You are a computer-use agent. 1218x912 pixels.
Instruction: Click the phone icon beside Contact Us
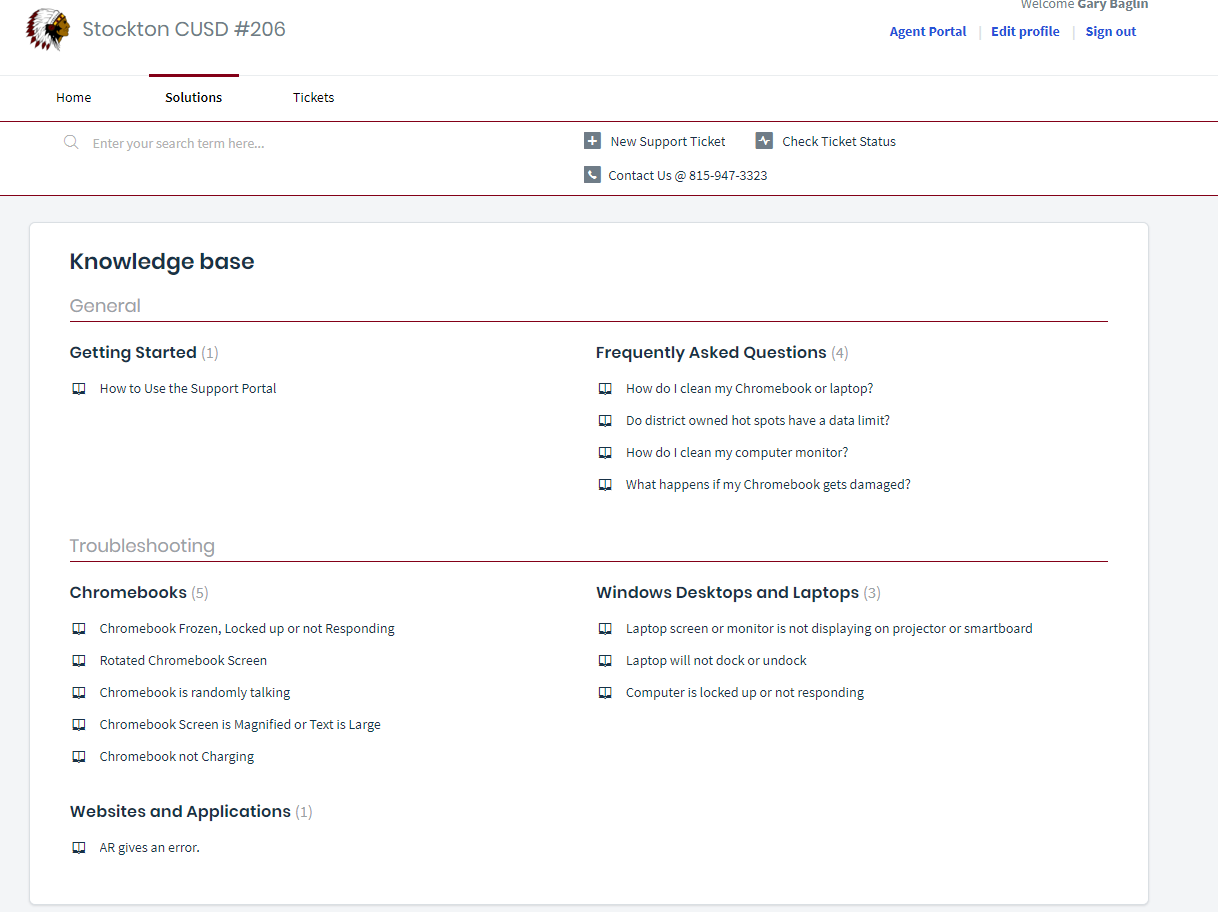coord(592,175)
